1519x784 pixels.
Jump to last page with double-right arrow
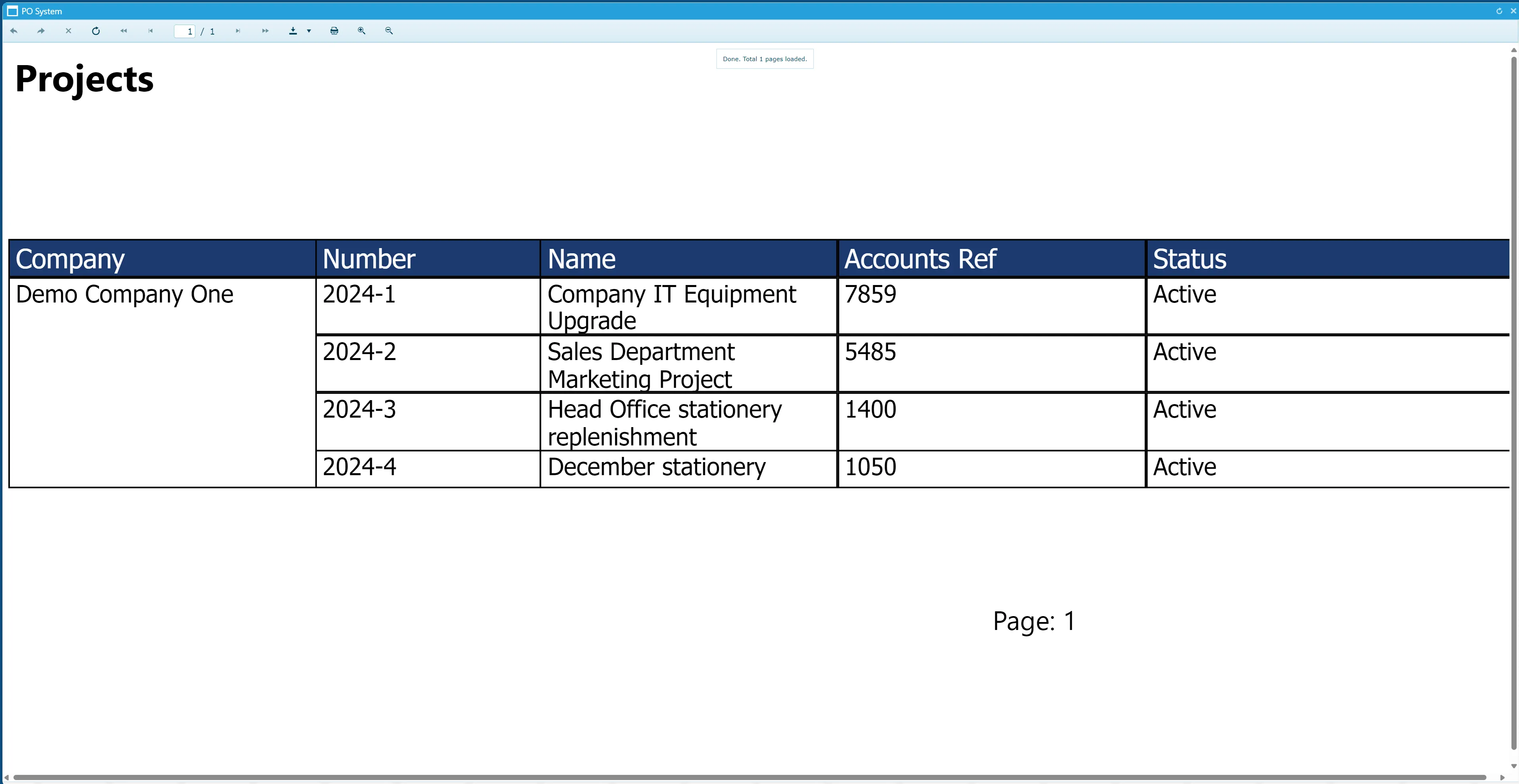265,31
